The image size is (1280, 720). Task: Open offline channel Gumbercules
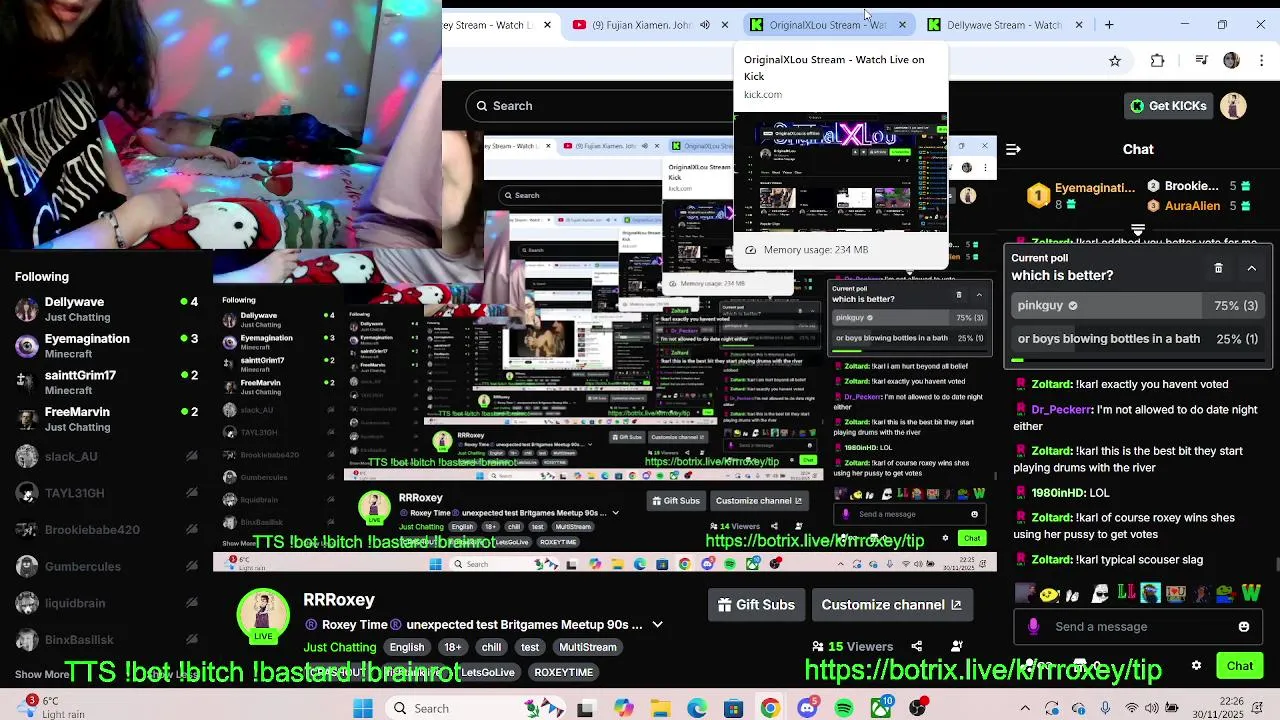pos(106,566)
